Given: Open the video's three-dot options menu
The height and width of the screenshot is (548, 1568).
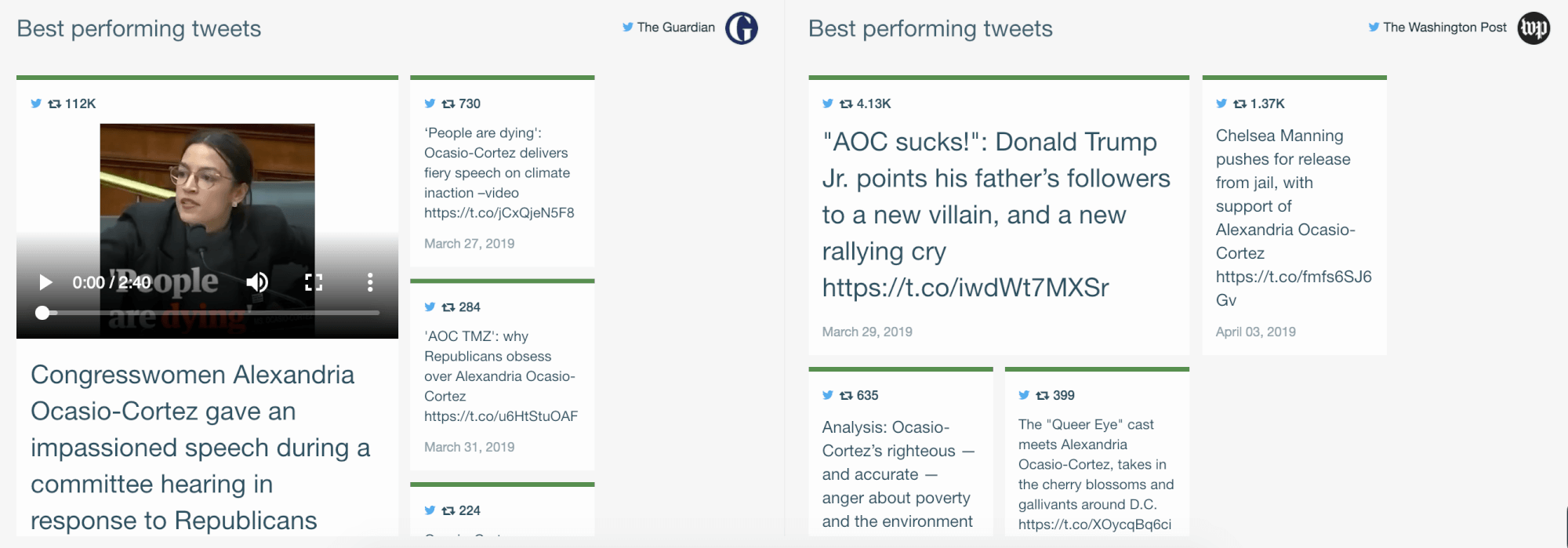Looking at the screenshot, I should click(x=370, y=282).
